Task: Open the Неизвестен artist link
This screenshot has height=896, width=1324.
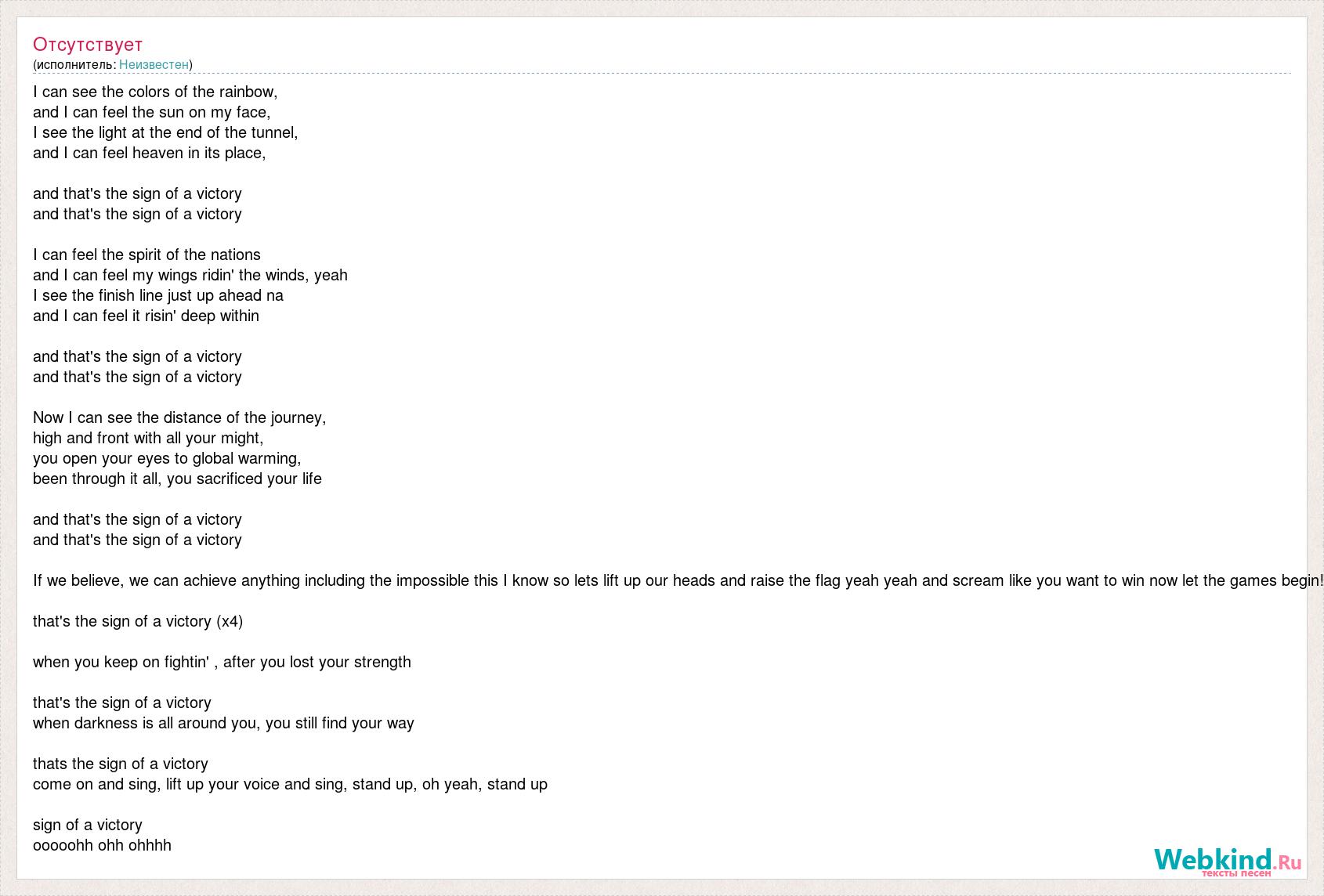Action: click(x=154, y=64)
